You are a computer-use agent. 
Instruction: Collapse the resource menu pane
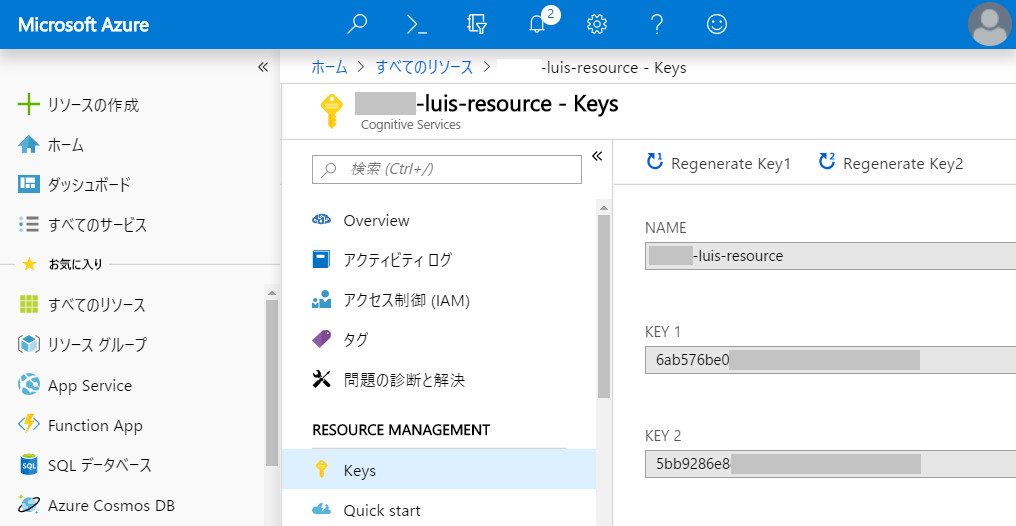(597, 155)
